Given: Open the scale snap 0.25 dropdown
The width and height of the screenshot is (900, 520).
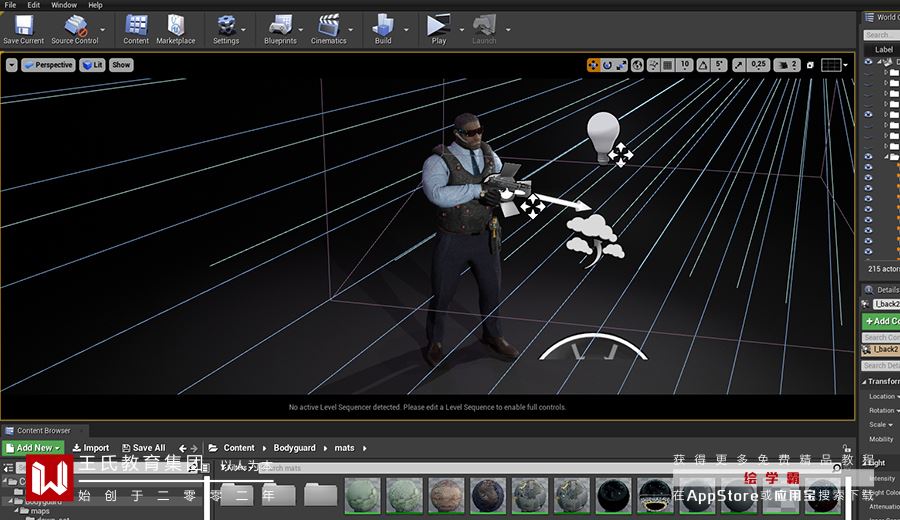Looking at the screenshot, I should 758,65.
